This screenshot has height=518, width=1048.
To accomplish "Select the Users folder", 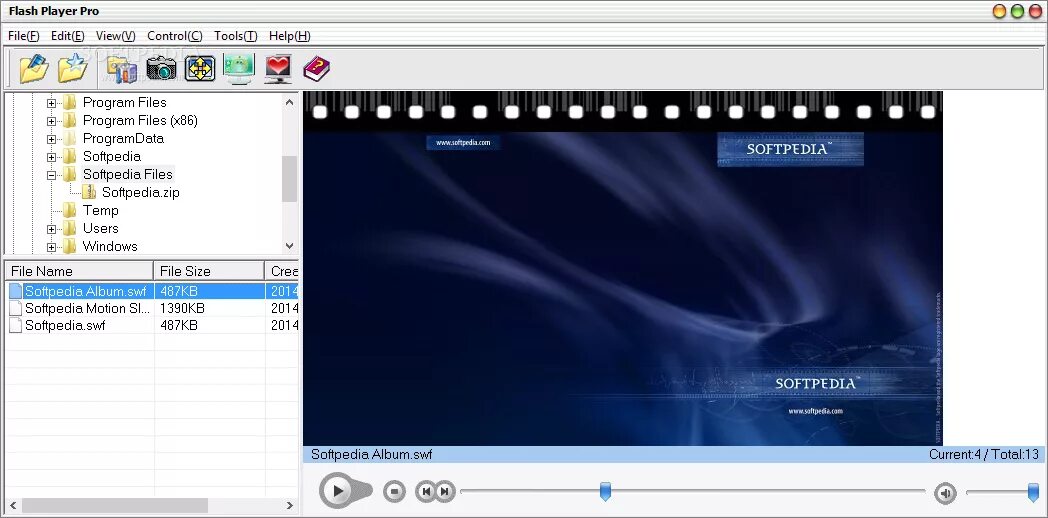I will [x=100, y=229].
